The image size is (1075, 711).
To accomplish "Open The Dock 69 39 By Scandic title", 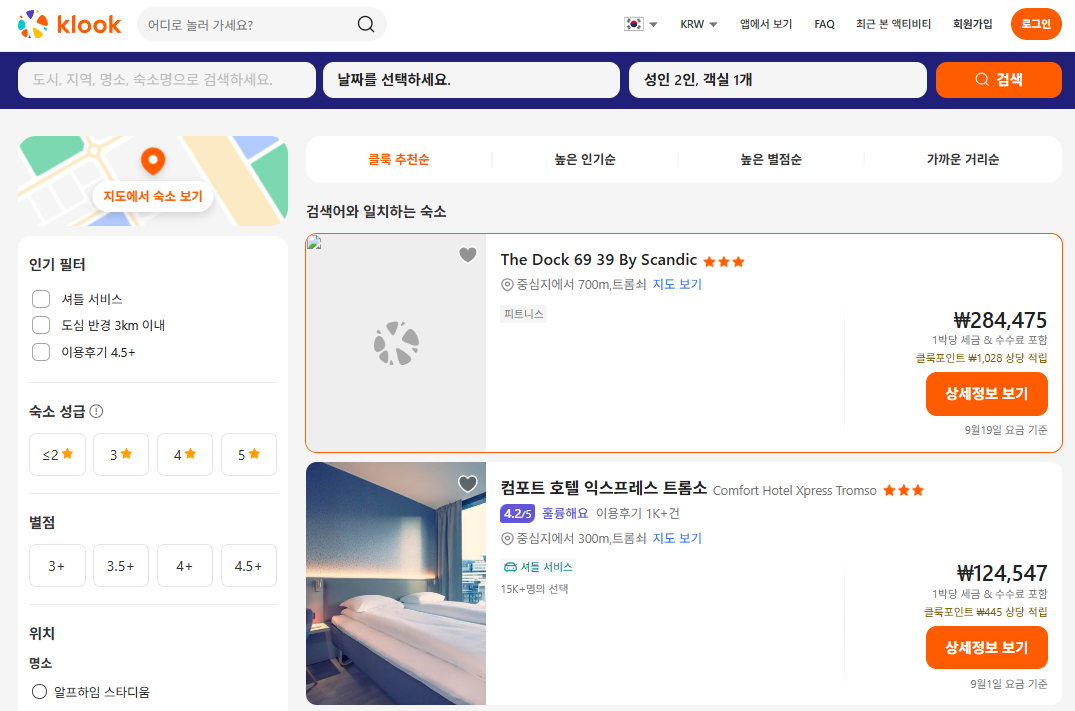I will [x=599, y=260].
